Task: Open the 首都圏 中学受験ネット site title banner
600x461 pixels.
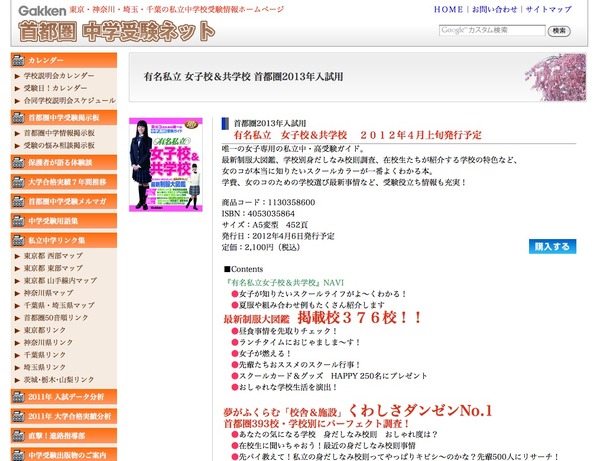Action: (116, 31)
